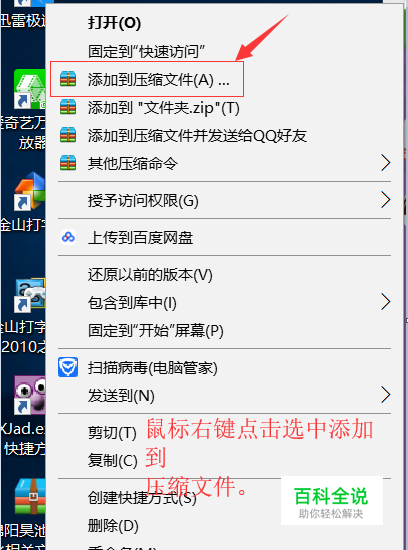408x550 pixels.
Task: Choose 打开(O) from the context menu
Action: 114,23
